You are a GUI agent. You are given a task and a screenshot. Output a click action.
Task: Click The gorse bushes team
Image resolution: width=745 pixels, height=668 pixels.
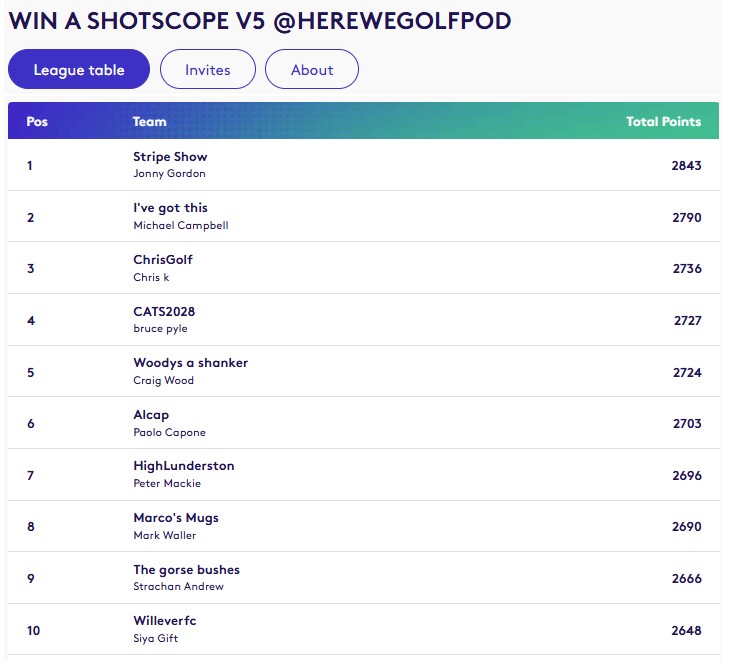pos(186,570)
